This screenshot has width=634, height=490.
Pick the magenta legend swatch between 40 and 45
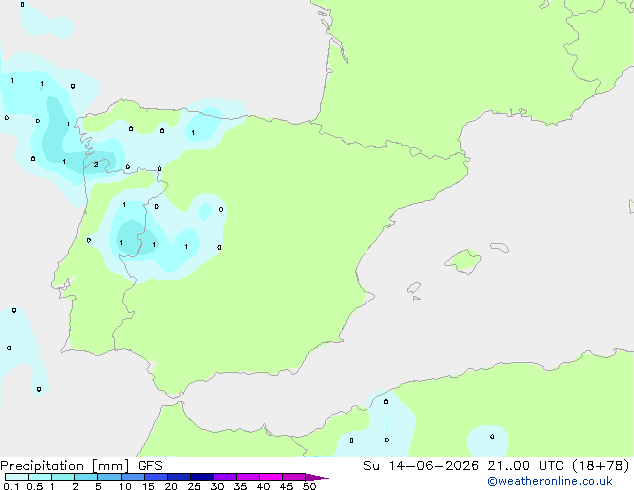click(271, 477)
